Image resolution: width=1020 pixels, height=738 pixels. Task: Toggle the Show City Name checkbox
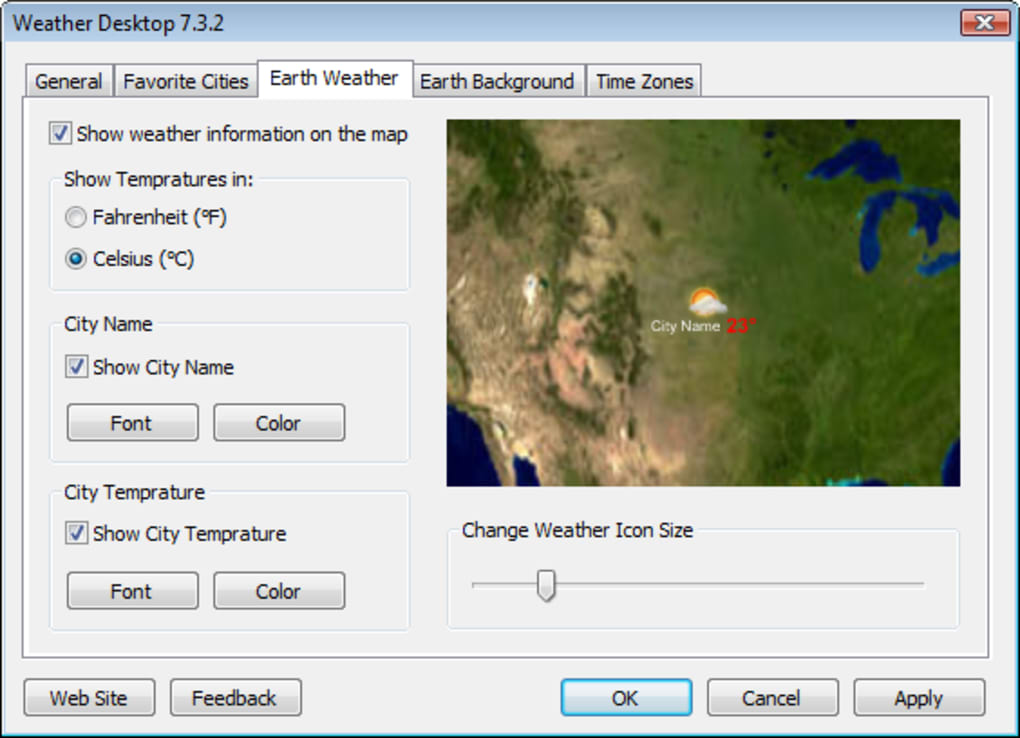point(74,368)
